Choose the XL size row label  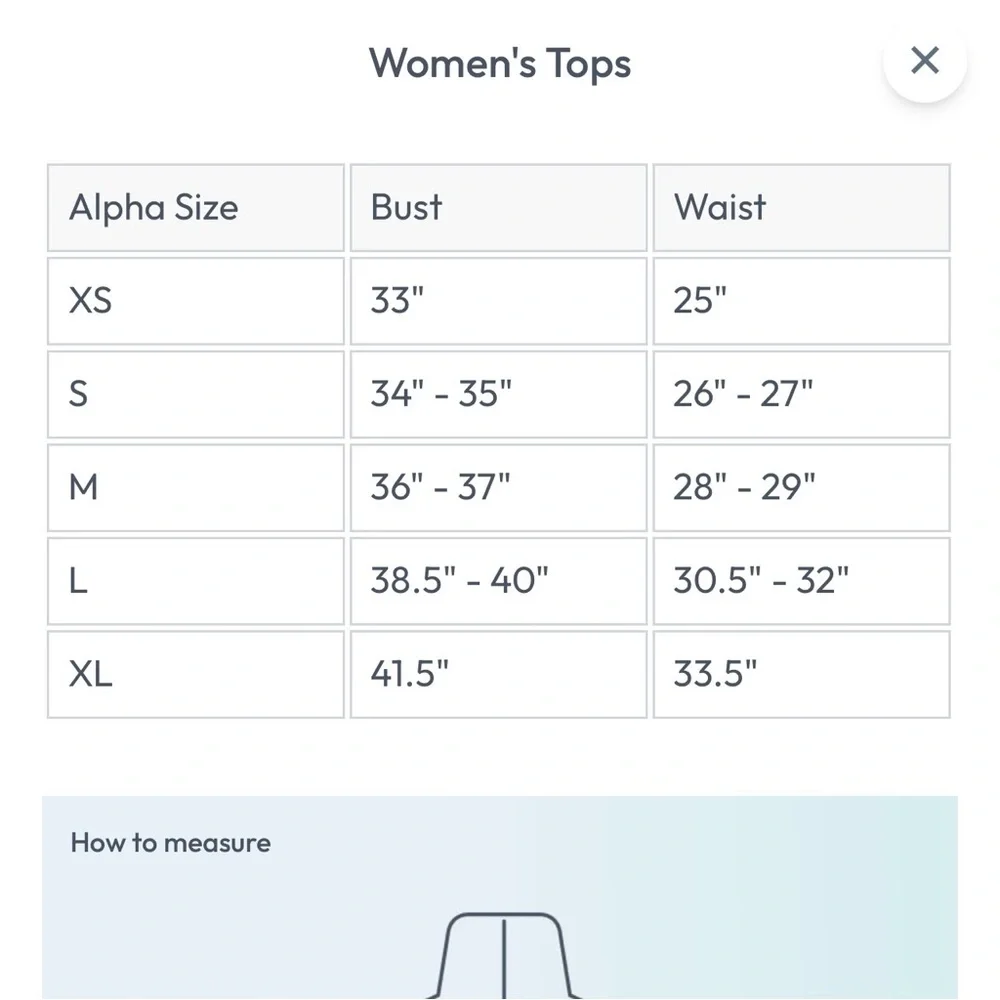(x=90, y=674)
